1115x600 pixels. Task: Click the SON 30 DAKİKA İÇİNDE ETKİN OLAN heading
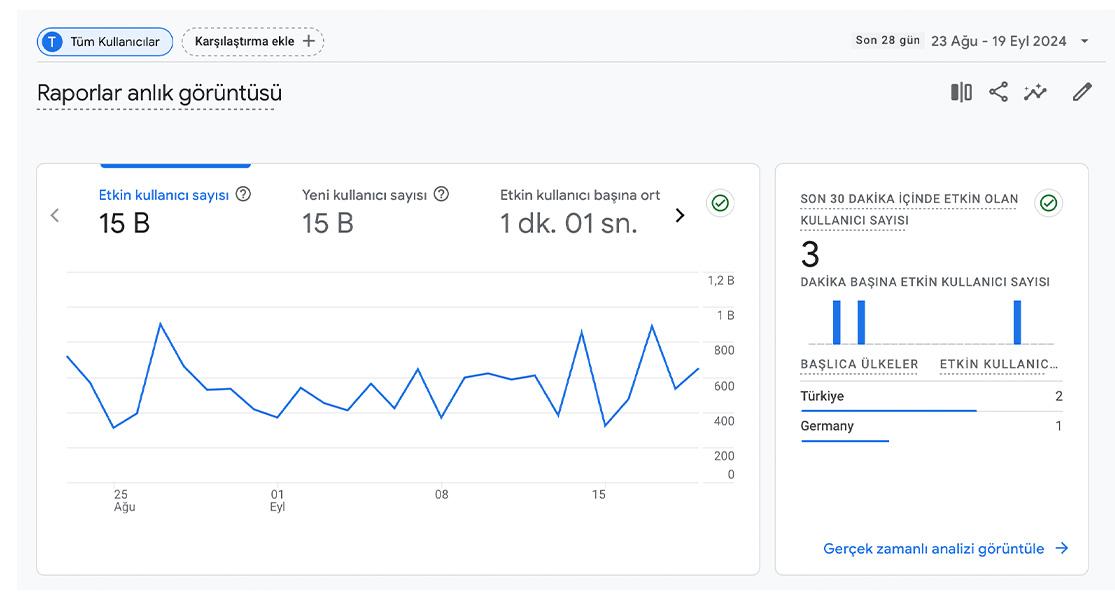909,199
